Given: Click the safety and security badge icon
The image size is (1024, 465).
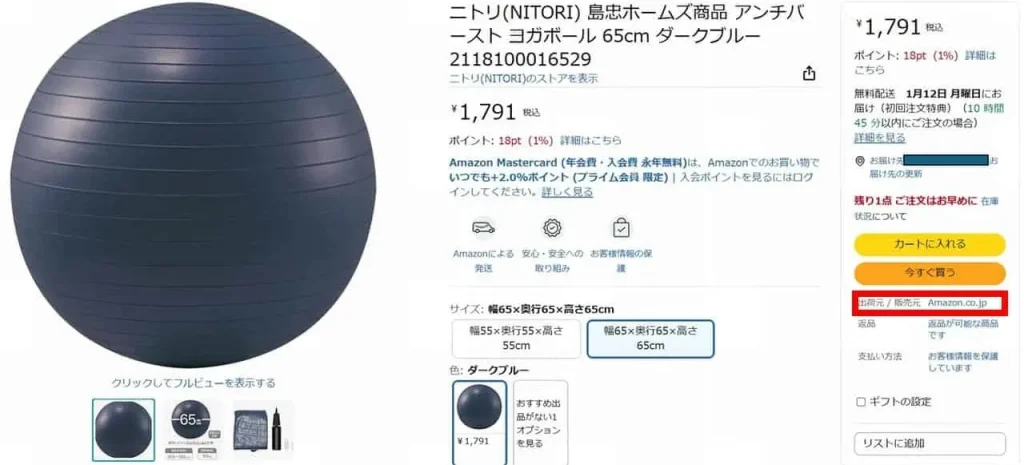Looking at the screenshot, I should click(553, 228).
